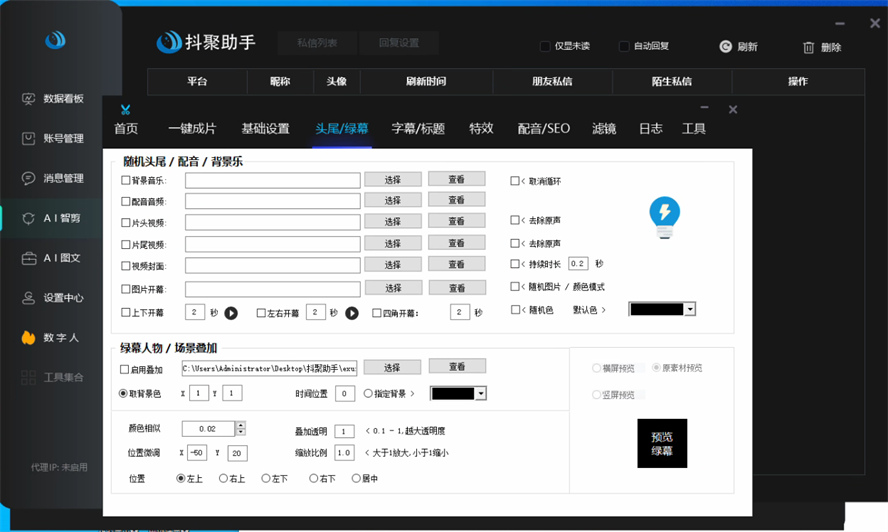Open the 日志 tab
This screenshot has width=888, height=532.
[651, 129]
